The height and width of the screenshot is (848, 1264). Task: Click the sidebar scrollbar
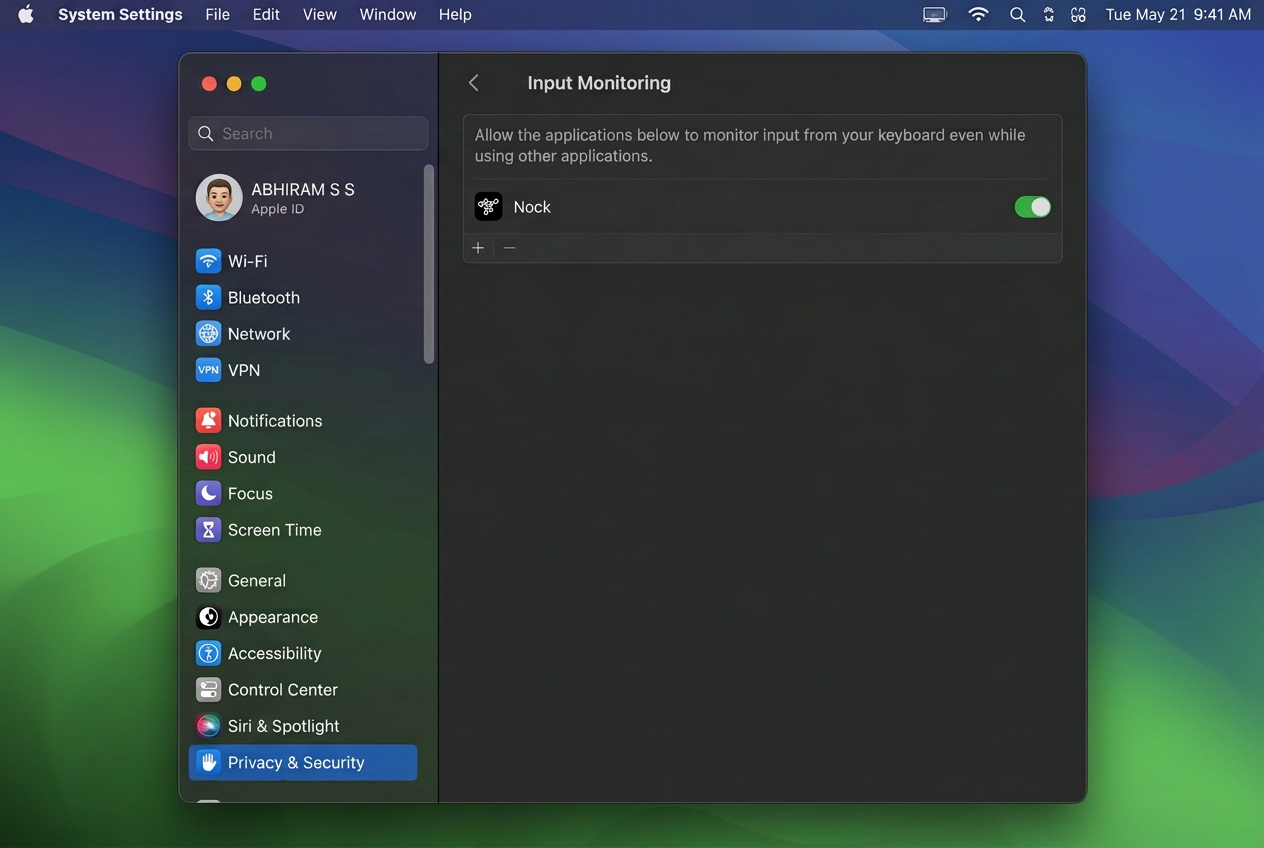pos(429,264)
